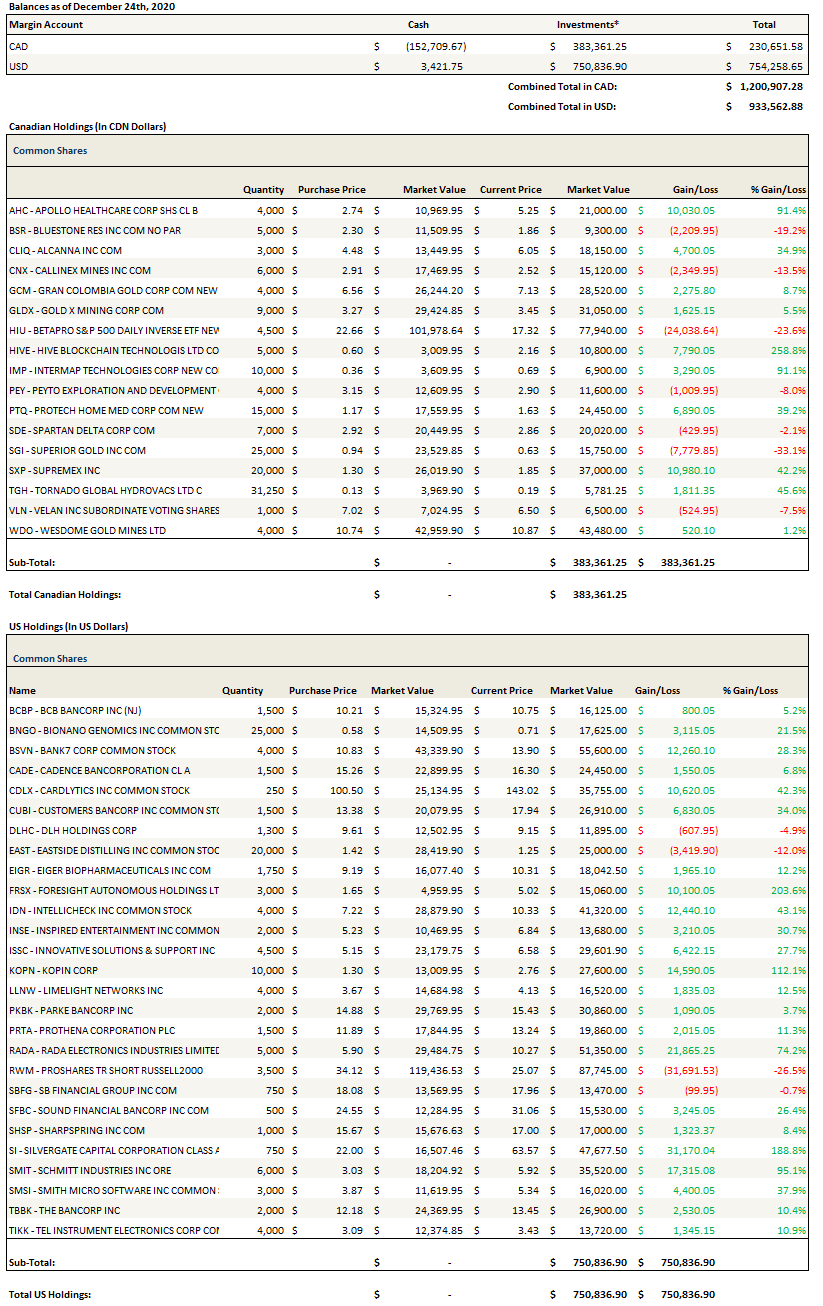Select FRSX Foresight's 203.6% gain cell

click(786, 890)
